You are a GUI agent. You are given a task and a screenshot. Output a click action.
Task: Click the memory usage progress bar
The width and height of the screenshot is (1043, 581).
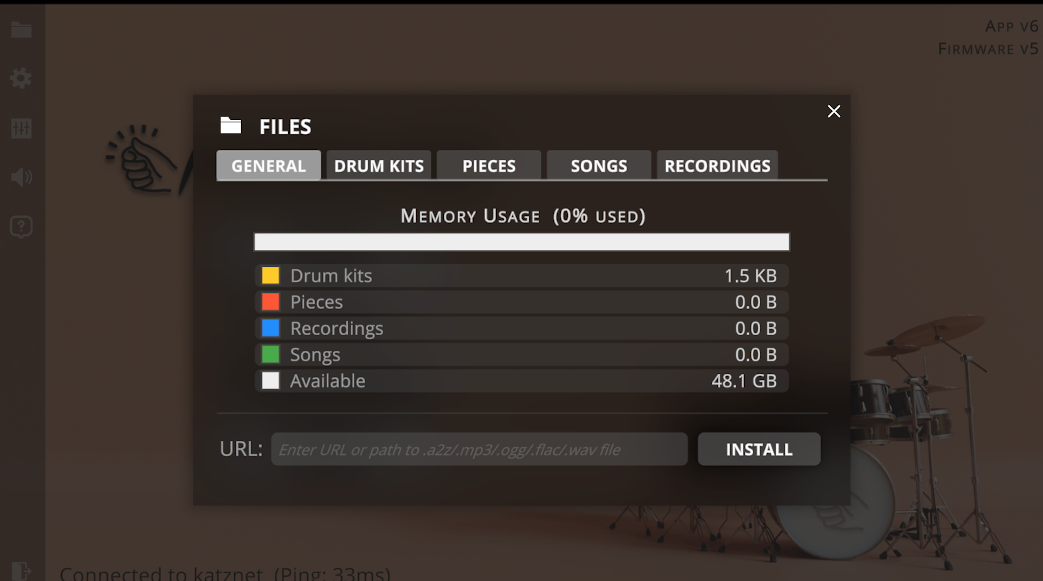click(521, 241)
